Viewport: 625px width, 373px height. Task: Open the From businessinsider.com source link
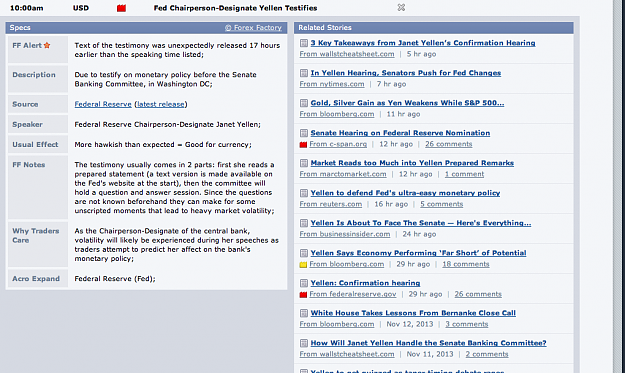click(345, 234)
